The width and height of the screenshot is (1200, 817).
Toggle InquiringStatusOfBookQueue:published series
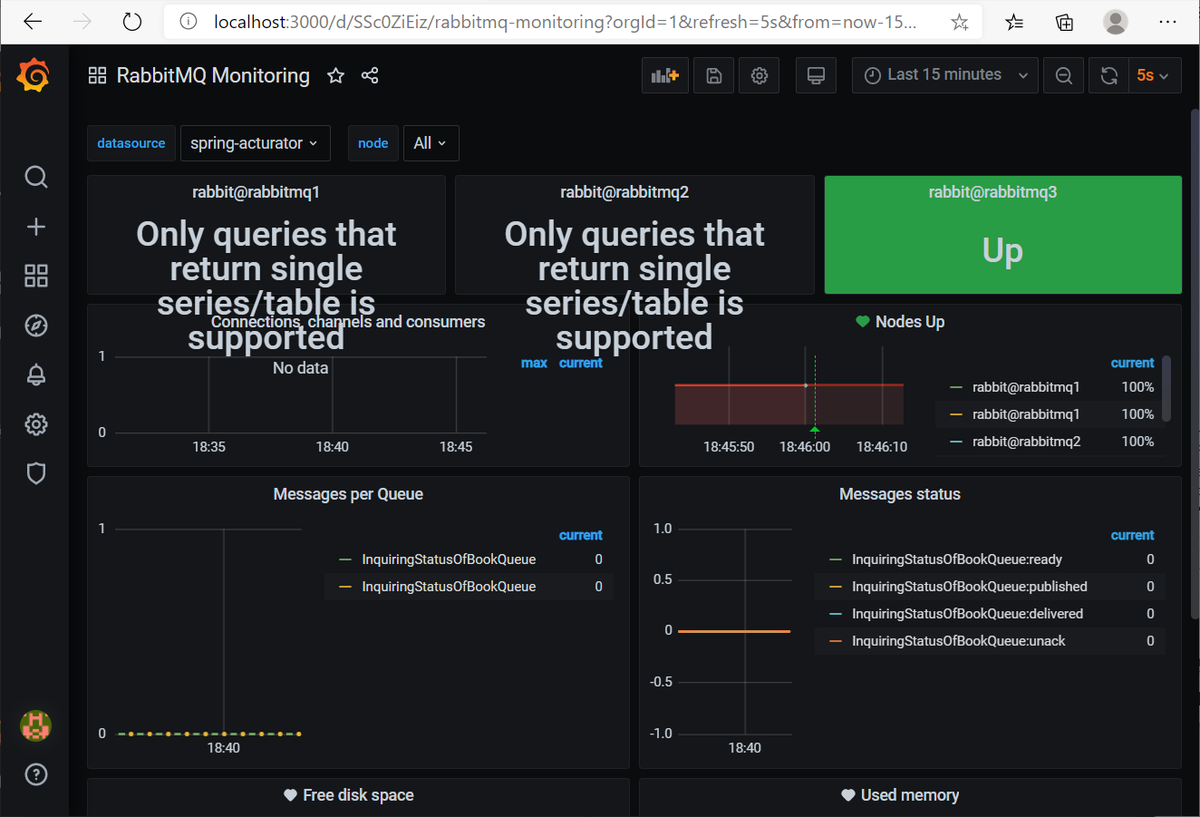pos(969,587)
